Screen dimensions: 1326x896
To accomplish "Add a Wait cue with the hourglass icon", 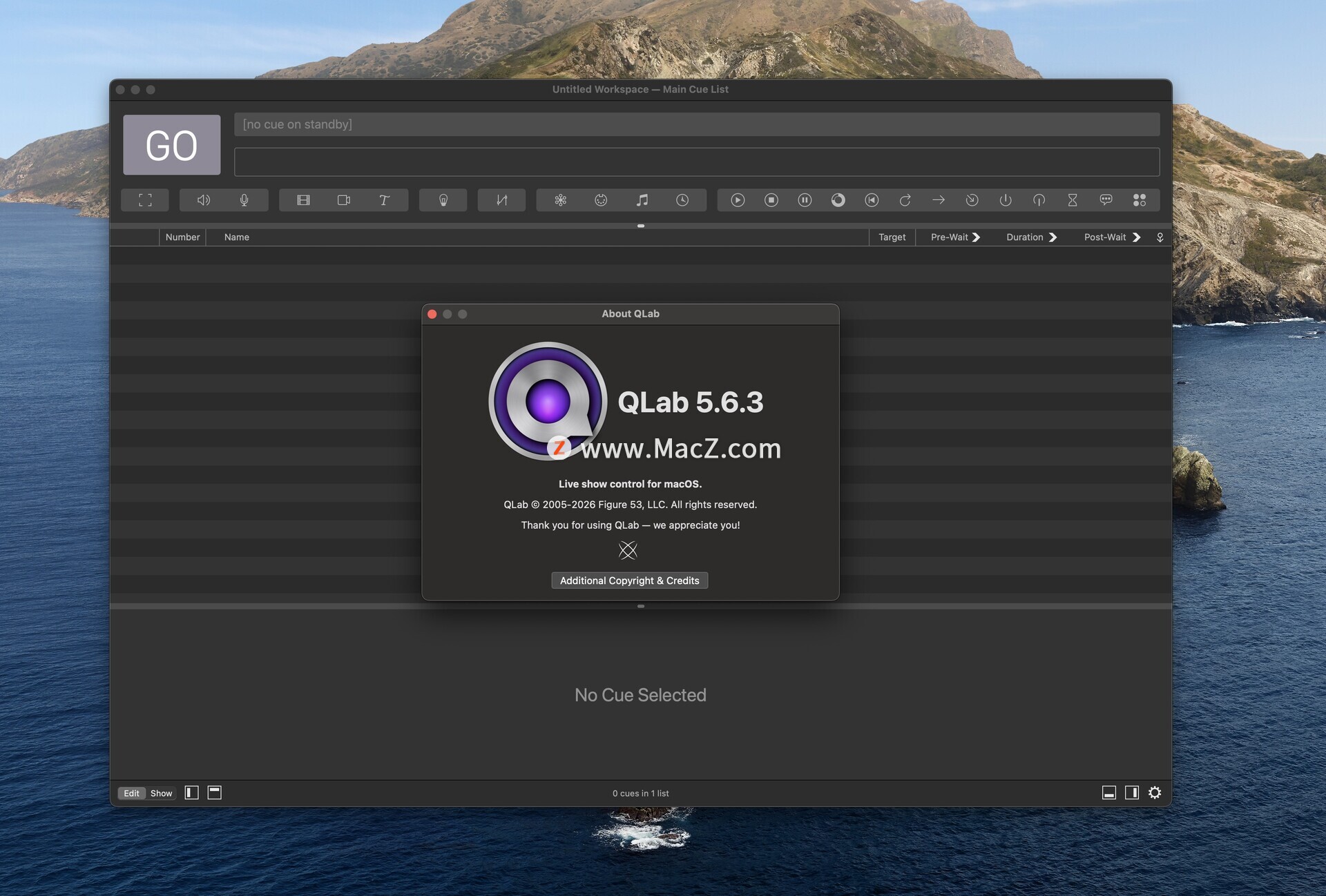I will (x=1073, y=200).
